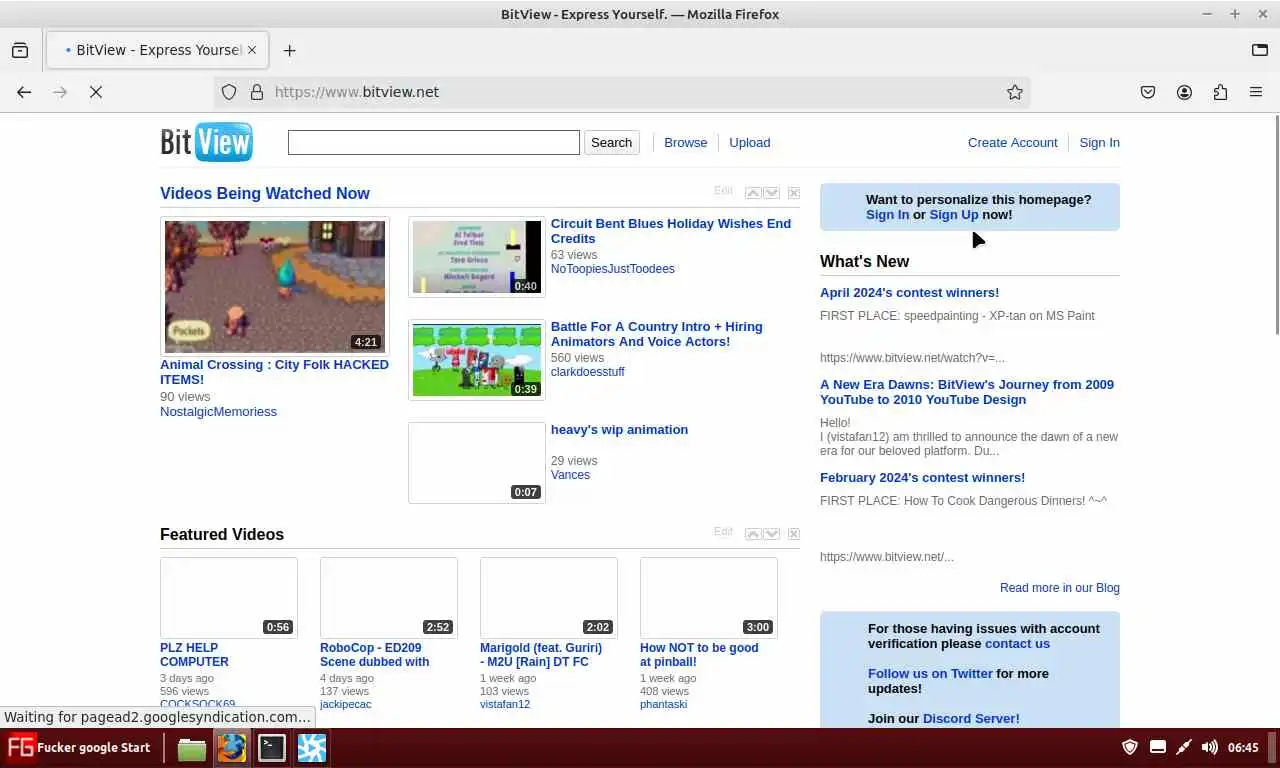Screen dimensions: 1280x768
Task: Click the grayed forward arrow button
Action: point(60,92)
